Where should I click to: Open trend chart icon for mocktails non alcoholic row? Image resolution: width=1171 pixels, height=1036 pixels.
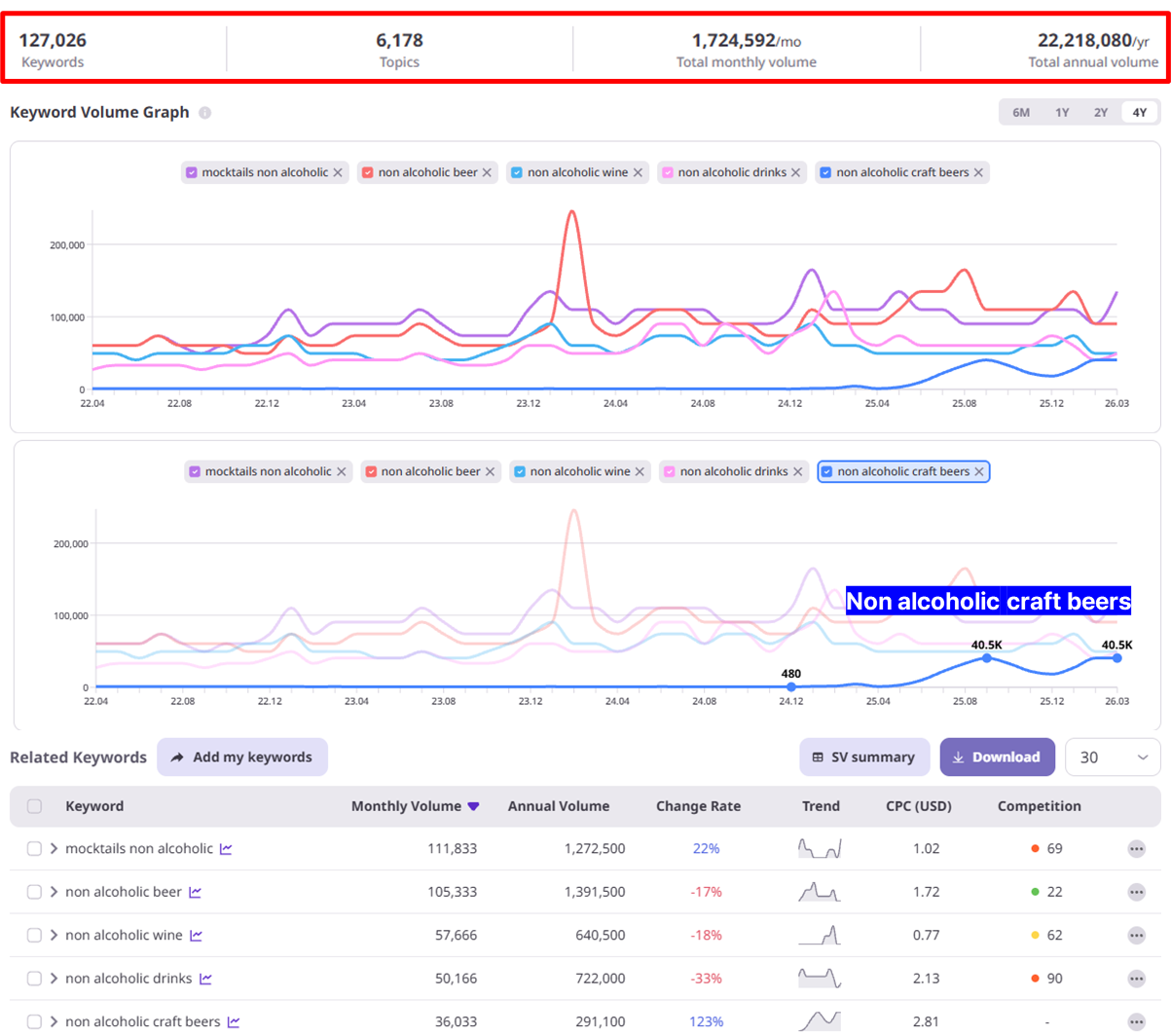tap(226, 849)
